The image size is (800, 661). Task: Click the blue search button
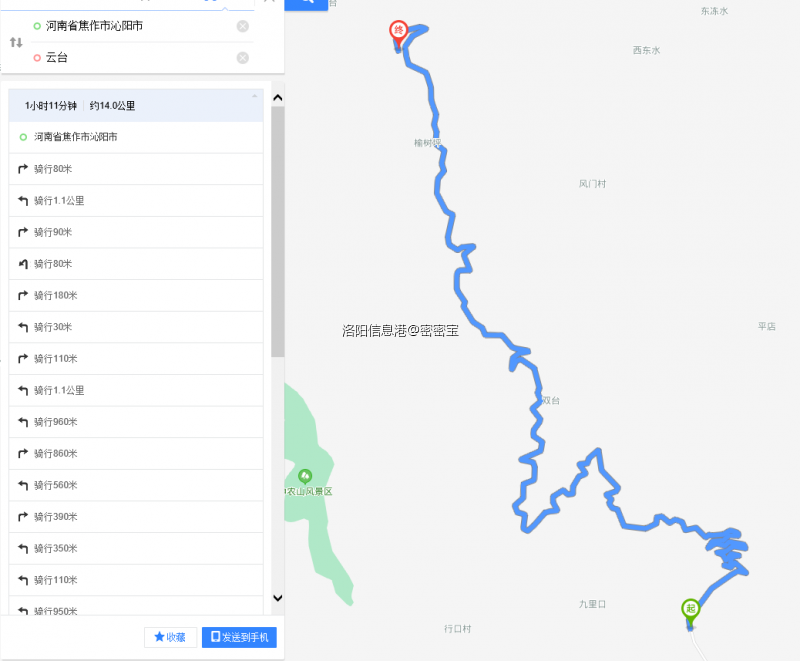click(306, 4)
